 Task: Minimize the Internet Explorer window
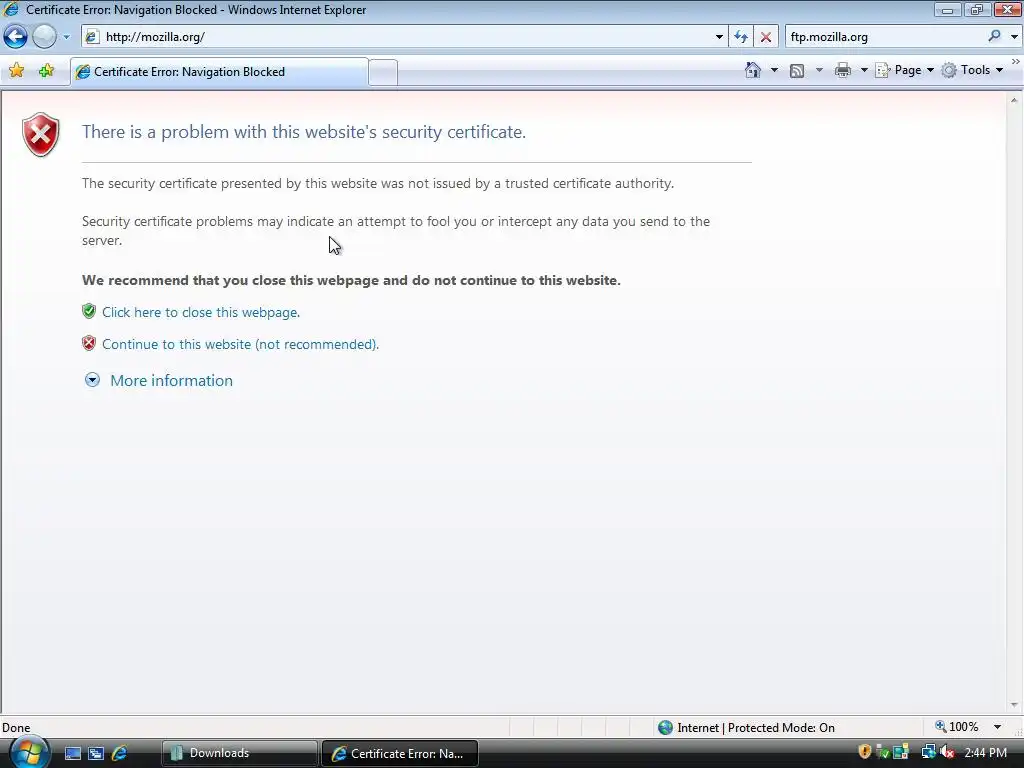pyautogui.click(x=947, y=10)
